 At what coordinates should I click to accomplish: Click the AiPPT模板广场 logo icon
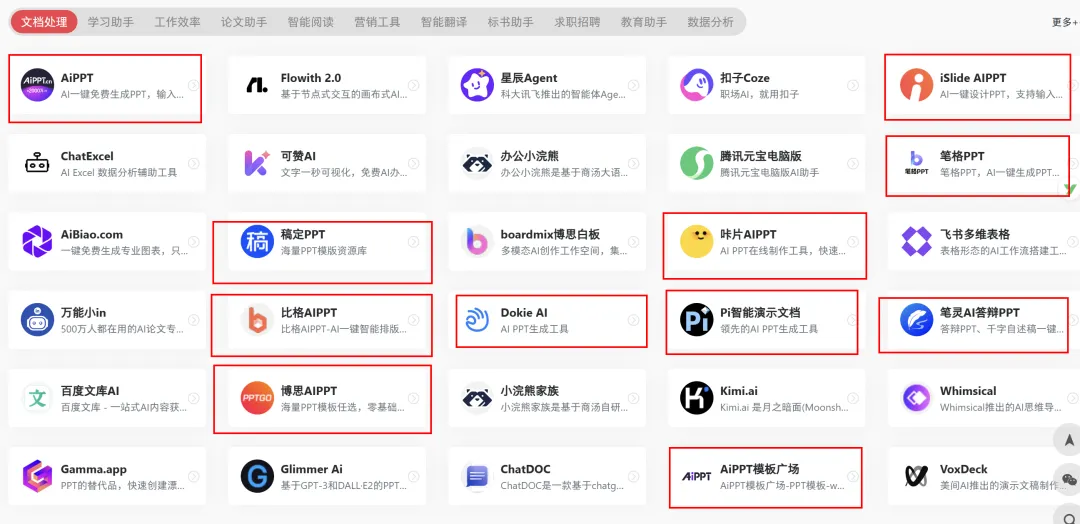[x=697, y=476]
